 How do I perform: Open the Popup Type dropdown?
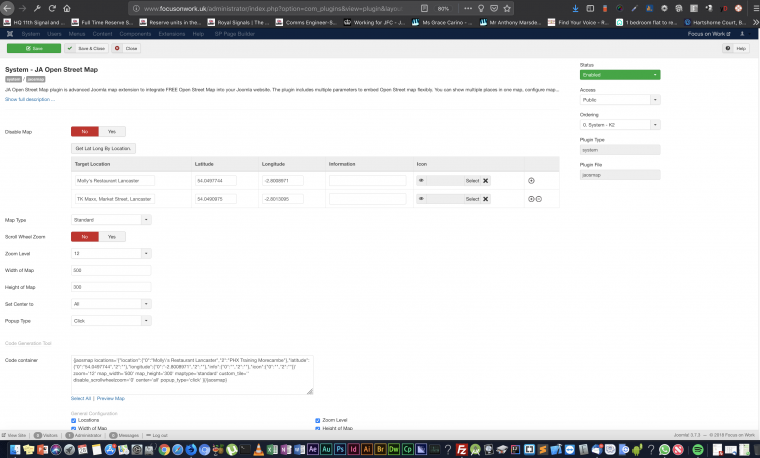(x=111, y=321)
